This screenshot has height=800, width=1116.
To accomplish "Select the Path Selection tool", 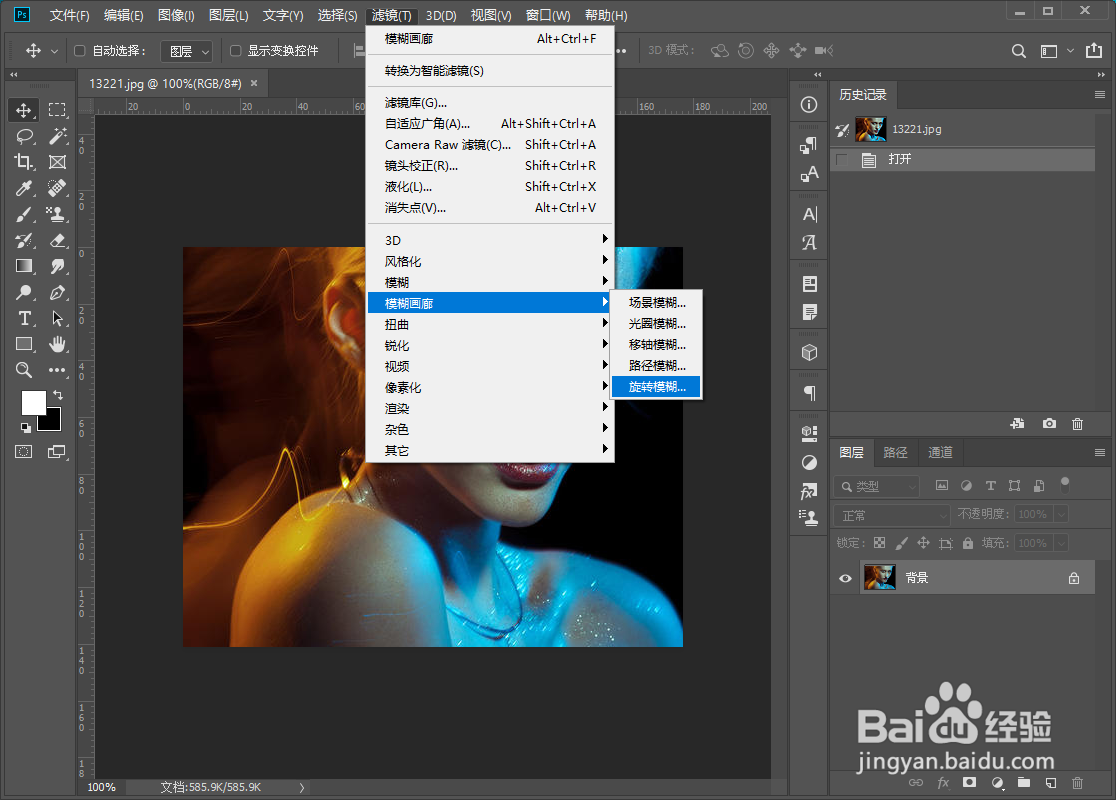I will pyautogui.click(x=57, y=318).
